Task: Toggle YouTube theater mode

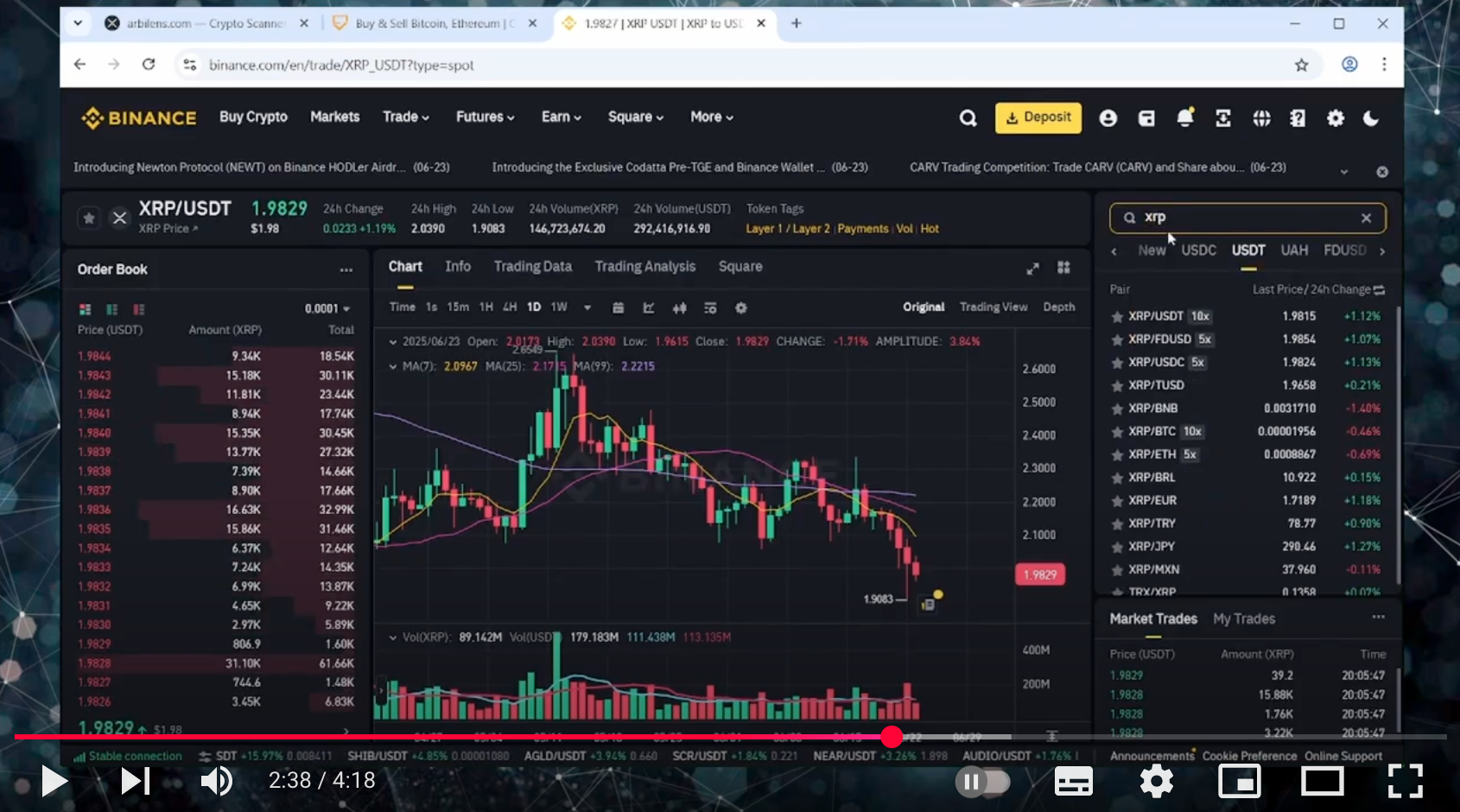Action: (1323, 782)
